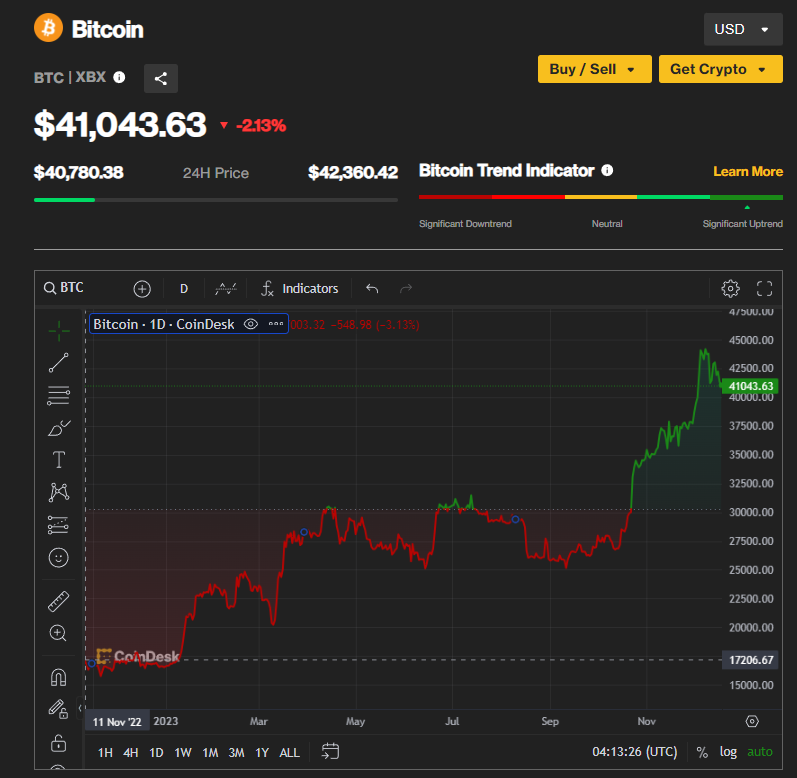Viewport: 797px width, 778px height.
Task: Toggle stay in drawing mode
Action: [x=58, y=709]
